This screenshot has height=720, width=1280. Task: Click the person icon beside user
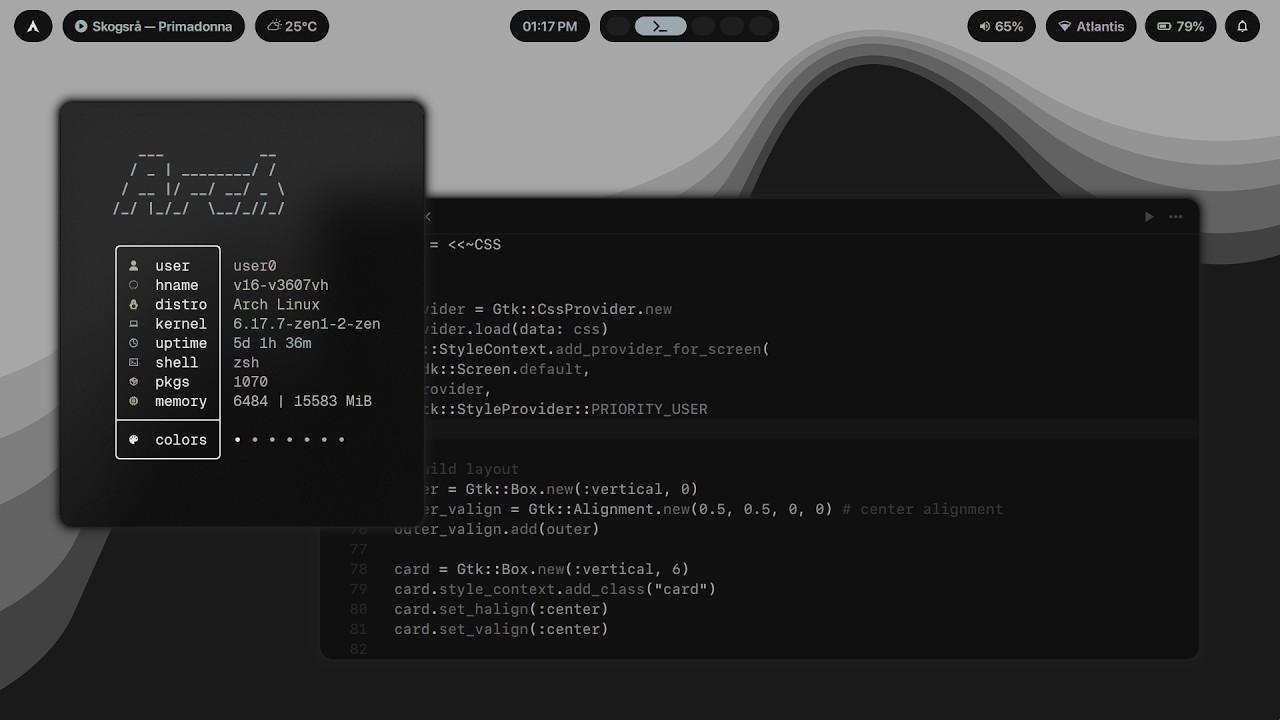coord(133,266)
